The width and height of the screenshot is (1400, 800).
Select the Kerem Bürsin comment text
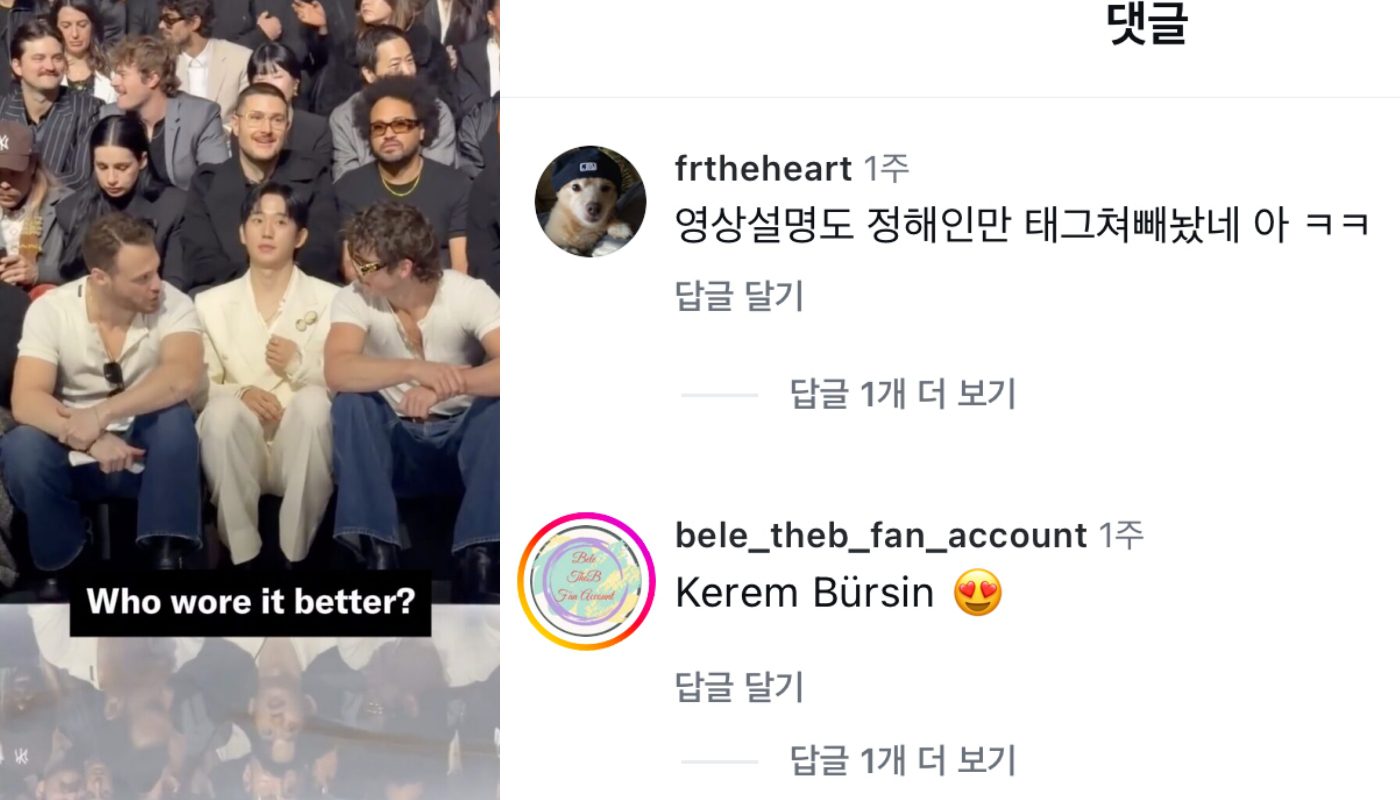coord(805,594)
